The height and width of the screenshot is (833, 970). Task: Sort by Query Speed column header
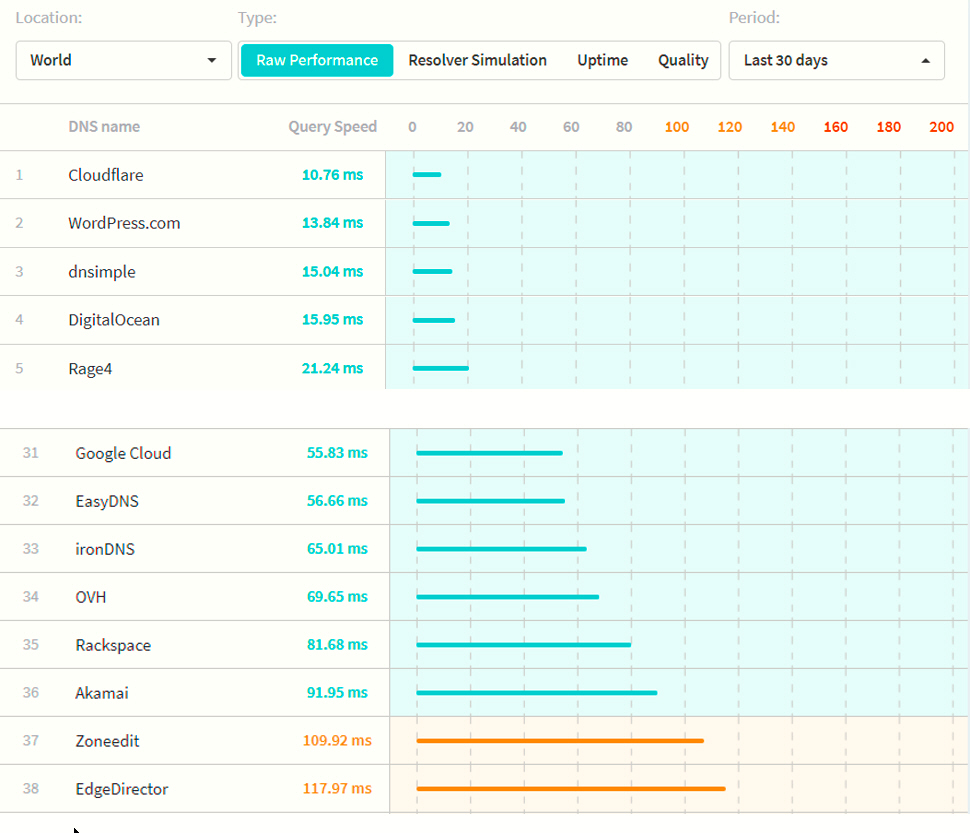[332, 127]
